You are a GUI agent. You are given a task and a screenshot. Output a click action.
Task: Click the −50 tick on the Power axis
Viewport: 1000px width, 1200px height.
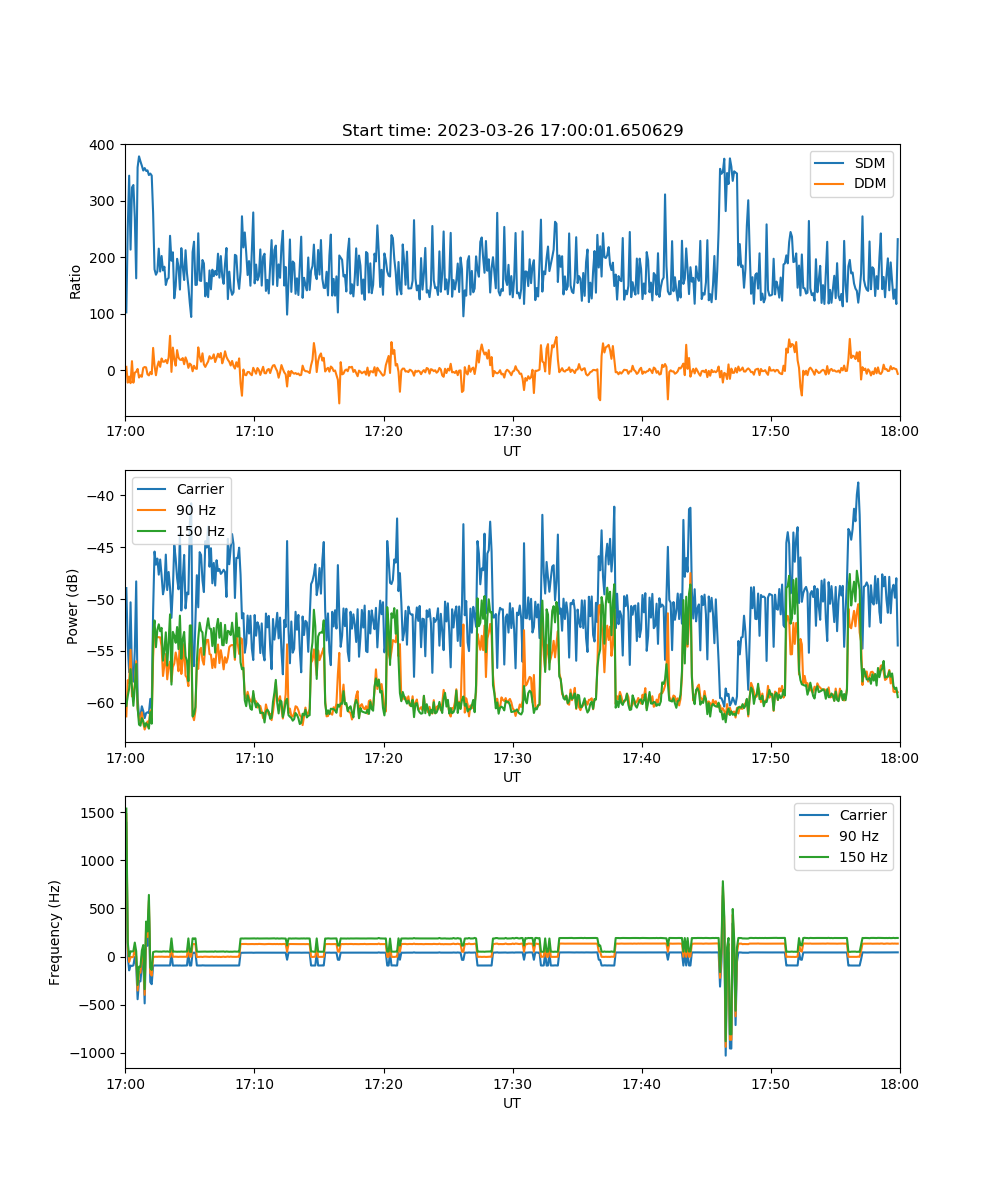point(102,600)
